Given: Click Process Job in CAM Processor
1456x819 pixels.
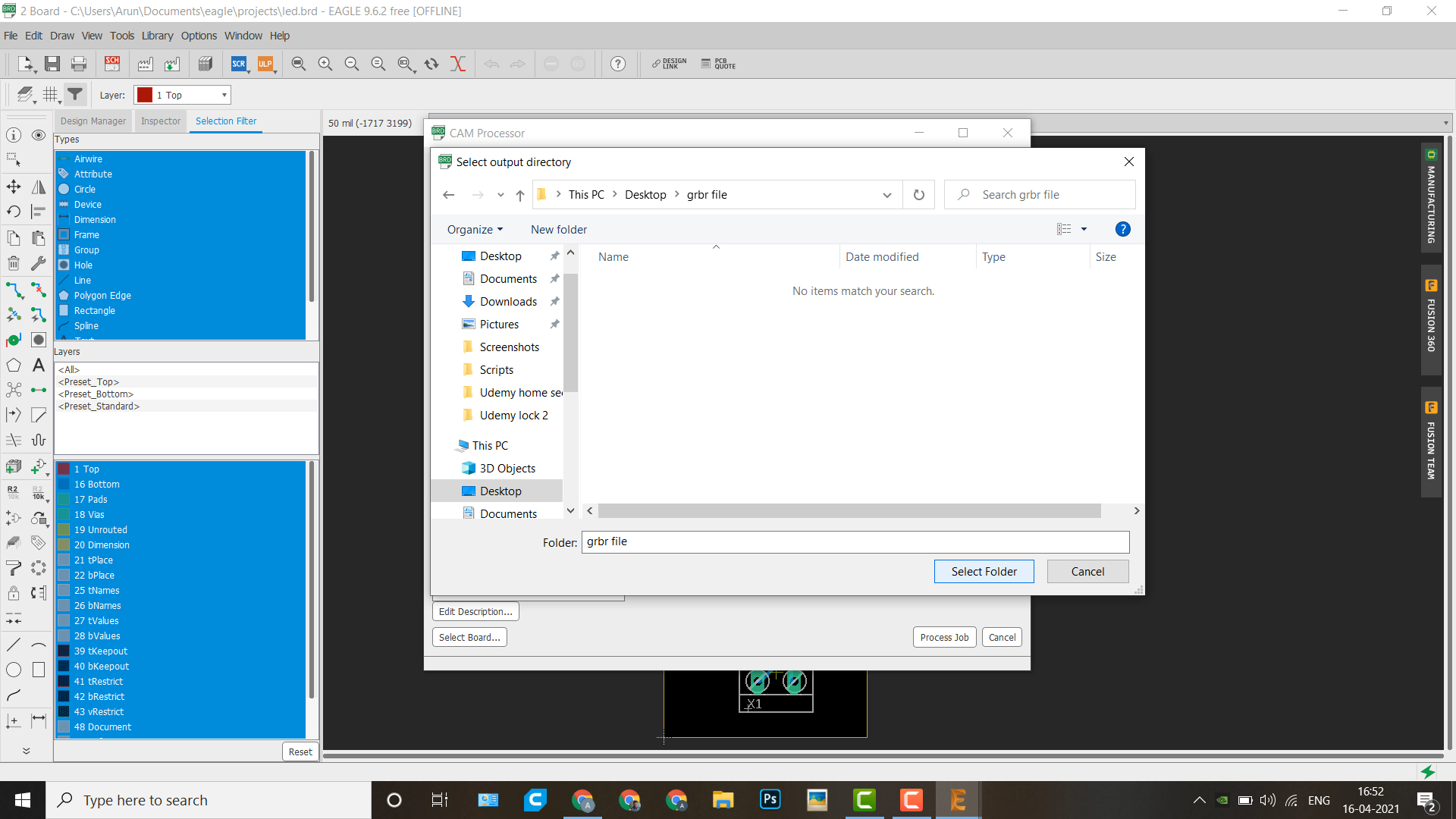Looking at the screenshot, I should coord(944,637).
